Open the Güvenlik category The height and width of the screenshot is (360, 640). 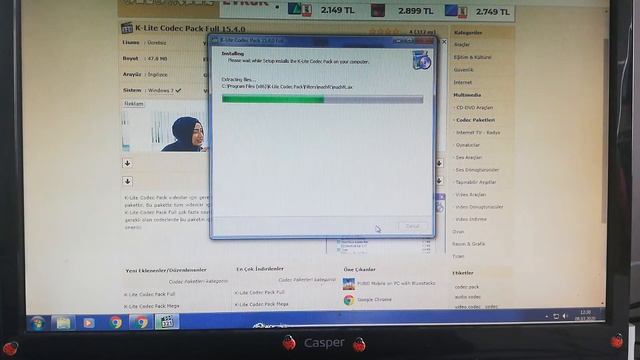tap(463, 70)
